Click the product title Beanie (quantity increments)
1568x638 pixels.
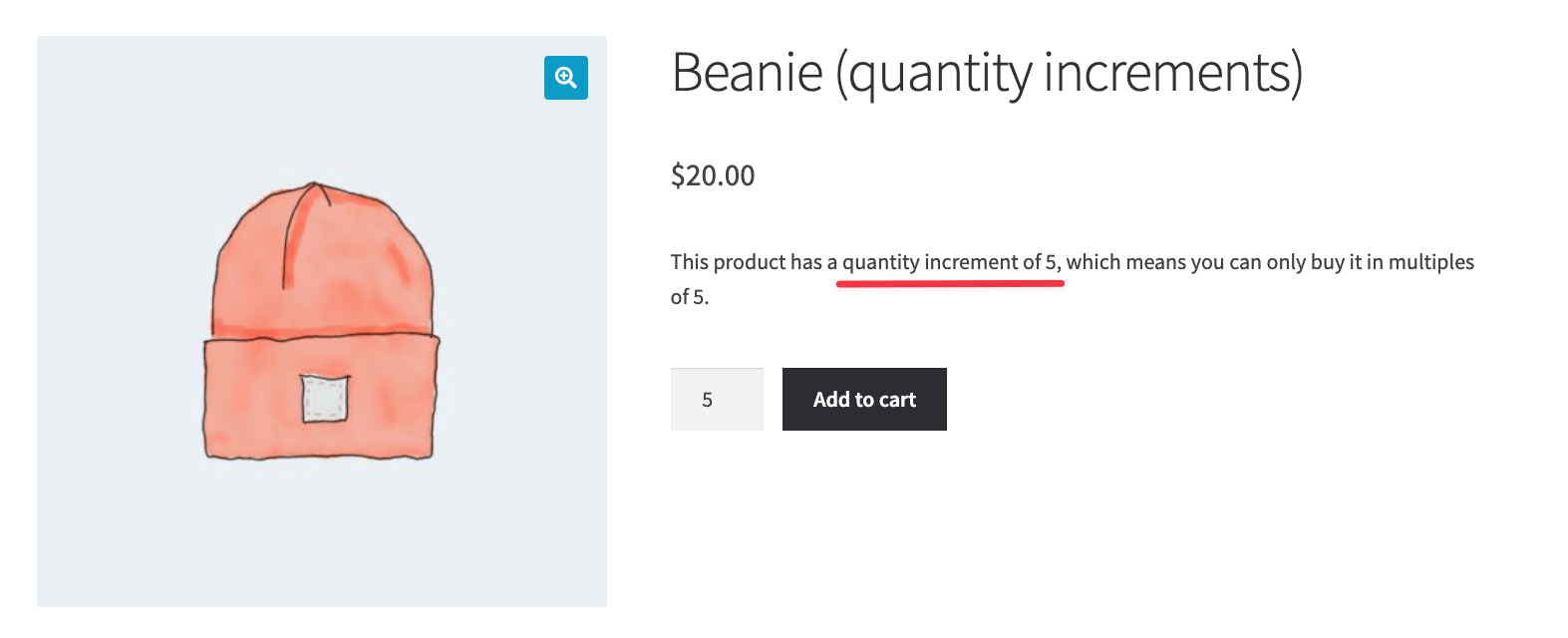pyautogui.click(x=991, y=71)
